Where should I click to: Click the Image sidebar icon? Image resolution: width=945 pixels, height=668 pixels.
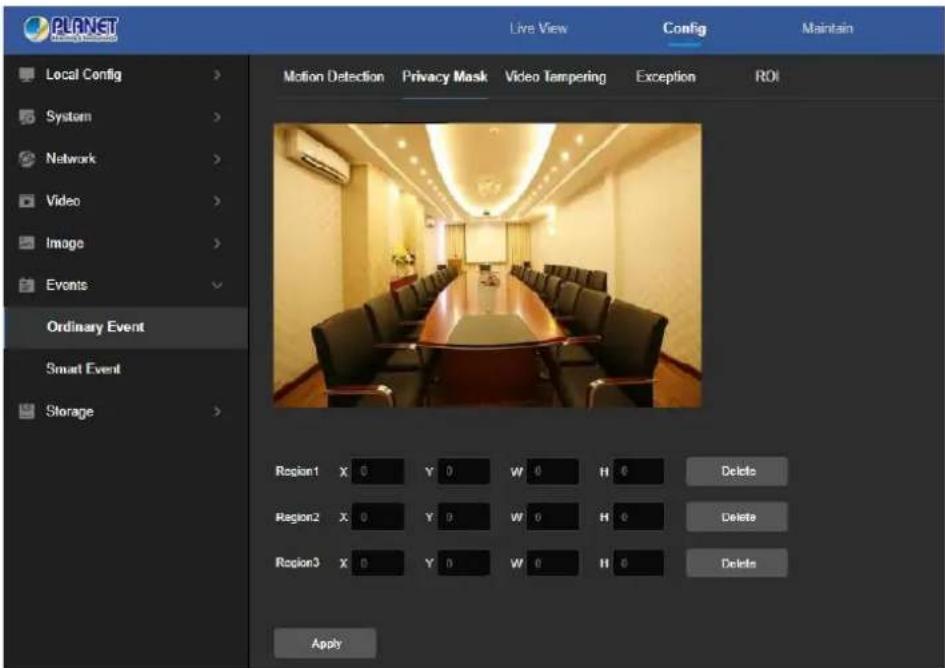(27, 243)
